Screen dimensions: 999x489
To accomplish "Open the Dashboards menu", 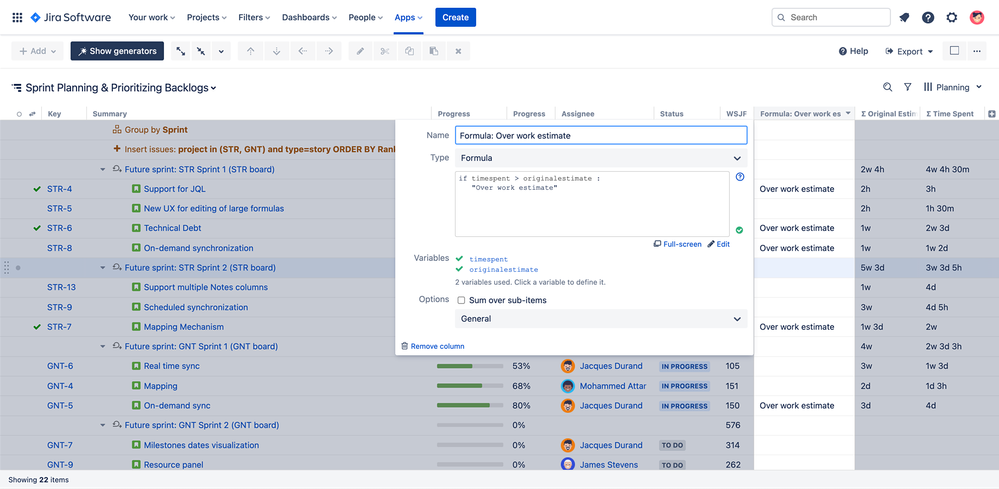I will click(310, 18).
